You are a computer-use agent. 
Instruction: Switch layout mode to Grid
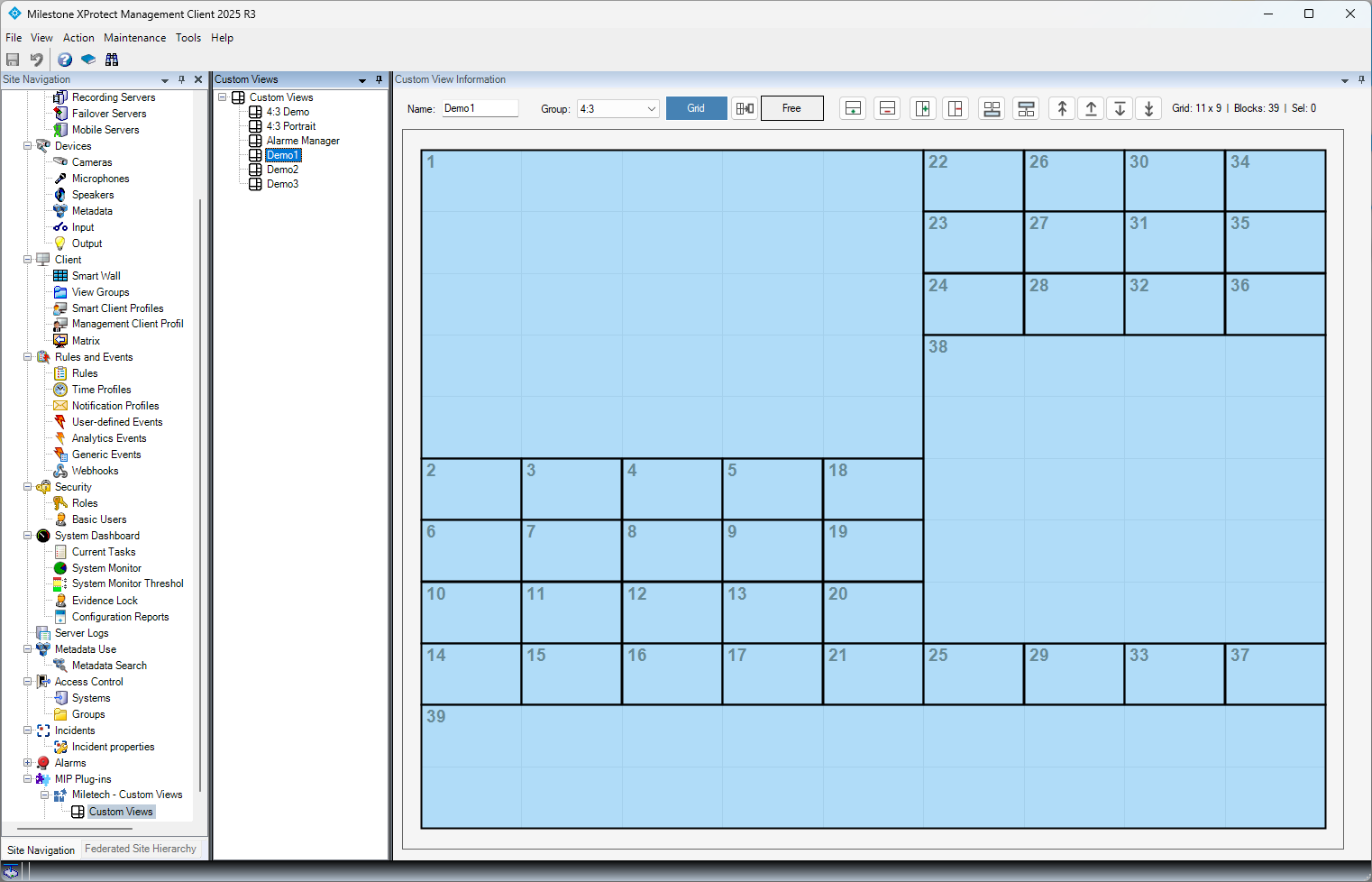pyautogui.click(x=696, y=108)
